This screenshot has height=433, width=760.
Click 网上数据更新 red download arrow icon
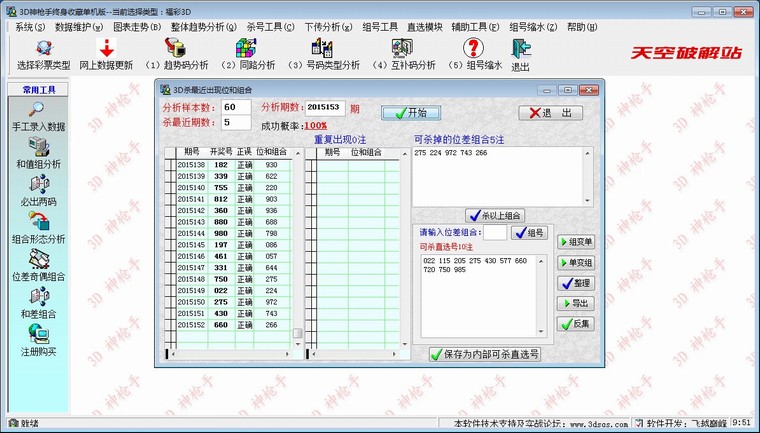coord(105,48)
